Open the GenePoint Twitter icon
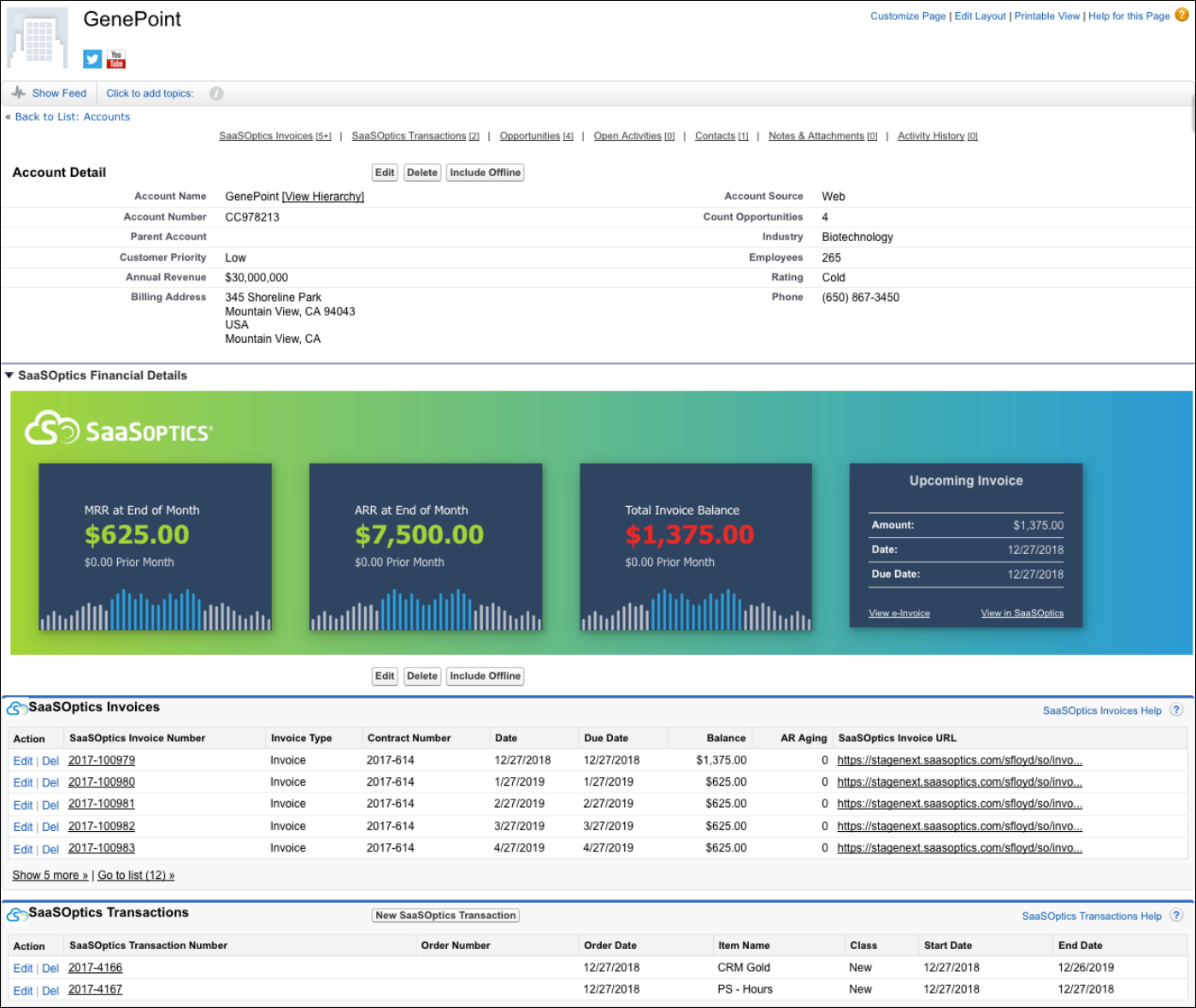 coord(92,59)
